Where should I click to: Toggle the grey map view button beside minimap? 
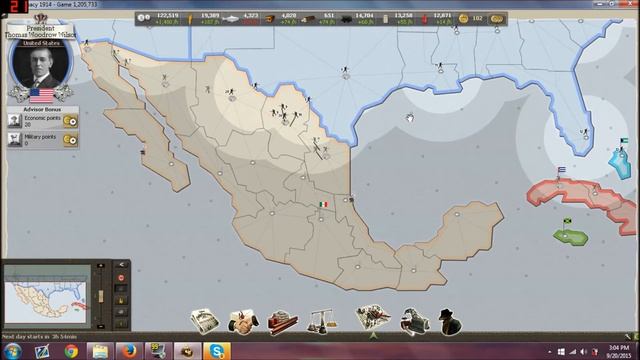click(121, 312)
